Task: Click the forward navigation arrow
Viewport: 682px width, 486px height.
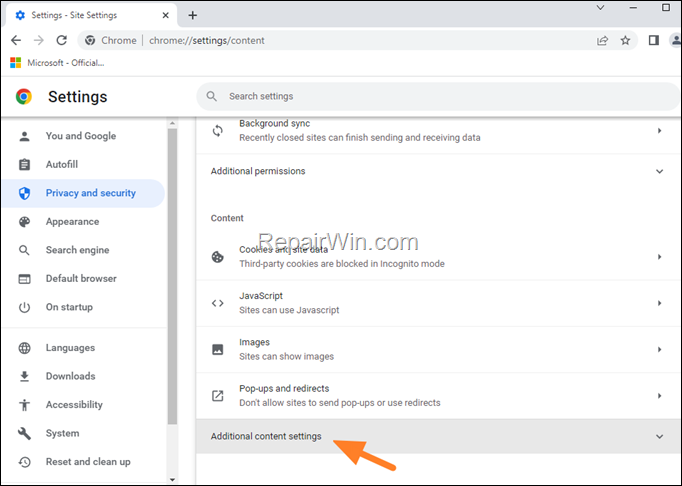Action: [39, 40]
